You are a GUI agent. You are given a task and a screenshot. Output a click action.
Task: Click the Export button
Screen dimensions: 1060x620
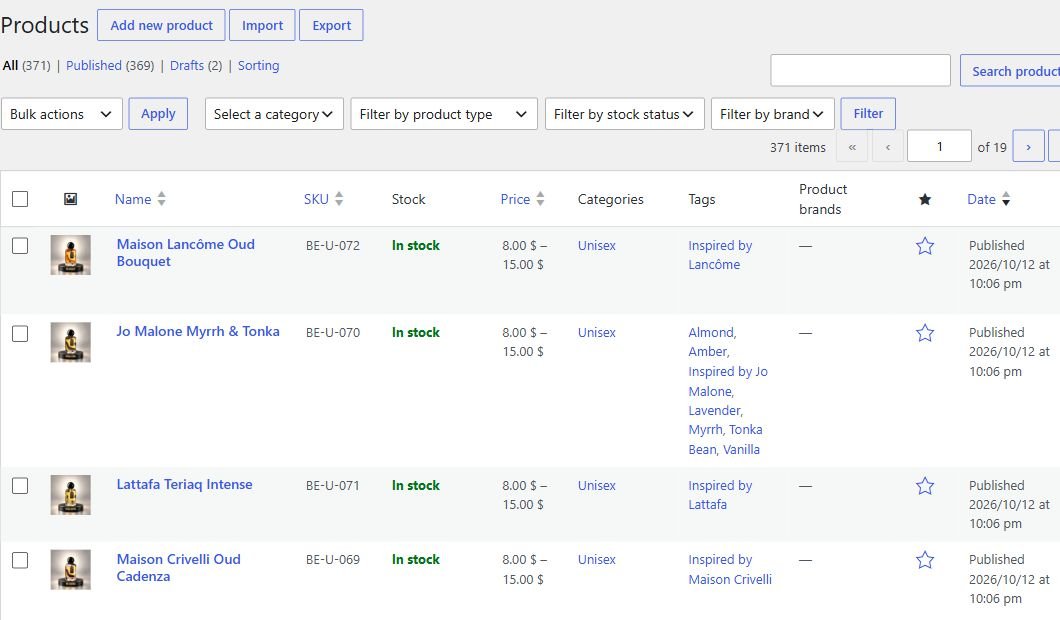(x=331, y=25)
